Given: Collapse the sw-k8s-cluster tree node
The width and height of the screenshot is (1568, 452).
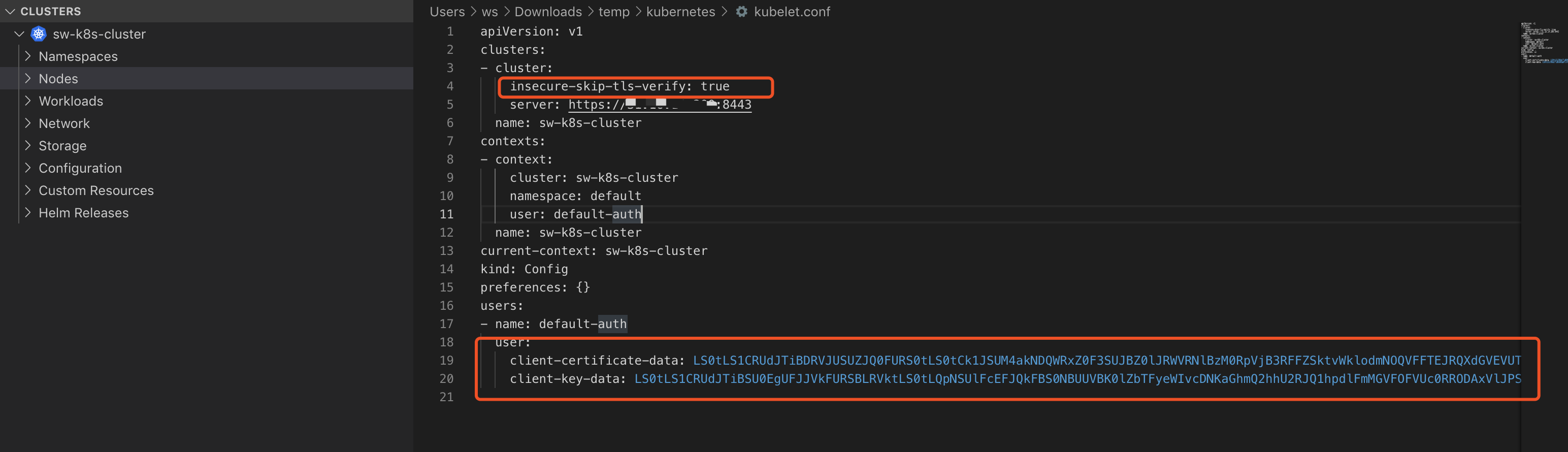Looking at the screenshot, I should tap(18, 34).
